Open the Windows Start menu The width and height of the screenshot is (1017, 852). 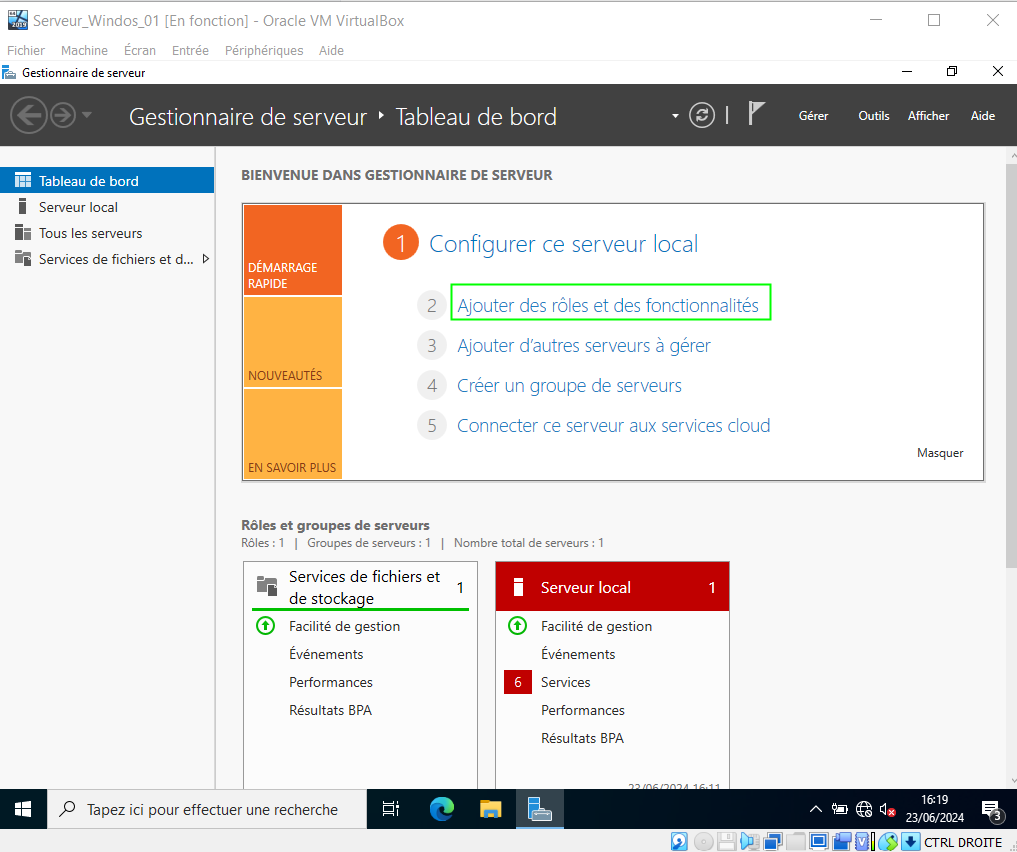(23, 809)
